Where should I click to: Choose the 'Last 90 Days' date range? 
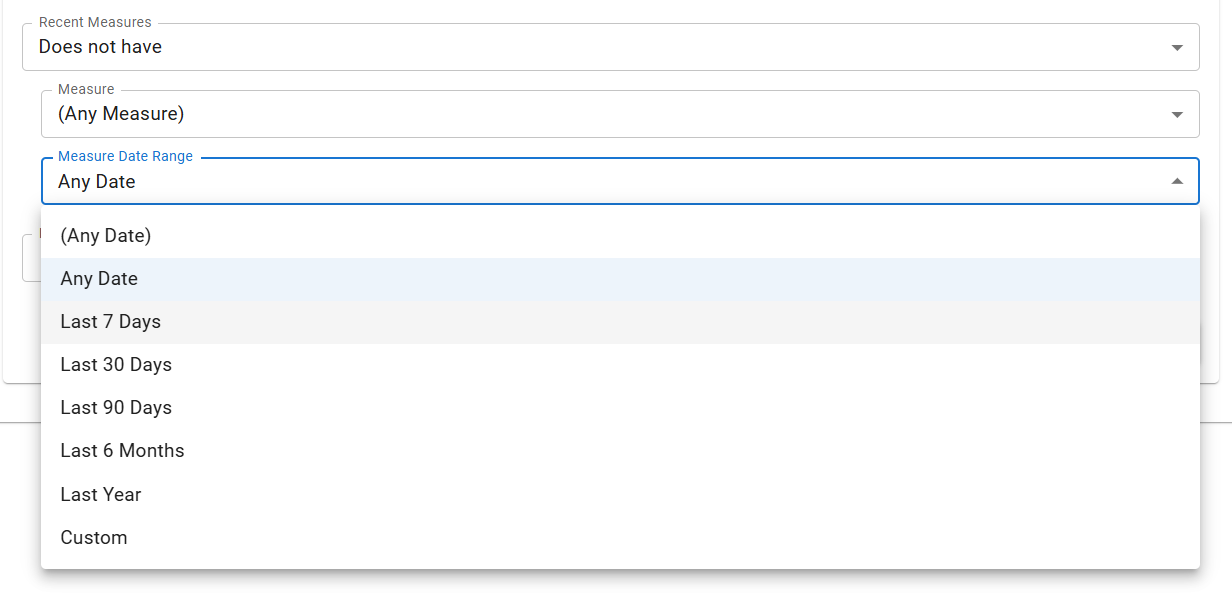click(620, 408)
